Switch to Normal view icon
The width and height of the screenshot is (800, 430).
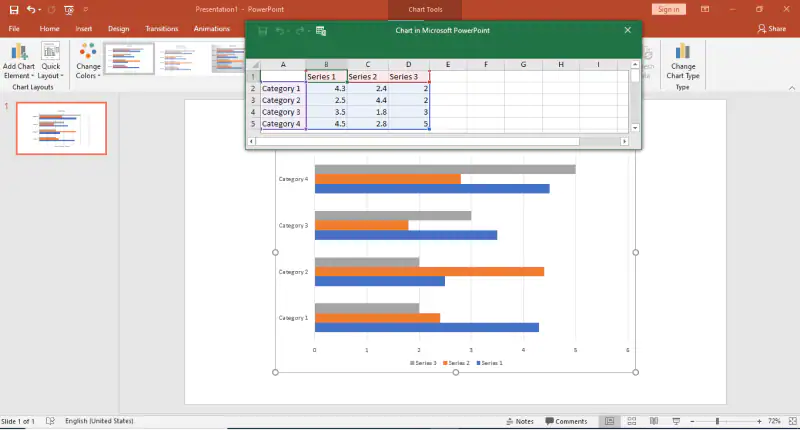coord(609,421)
